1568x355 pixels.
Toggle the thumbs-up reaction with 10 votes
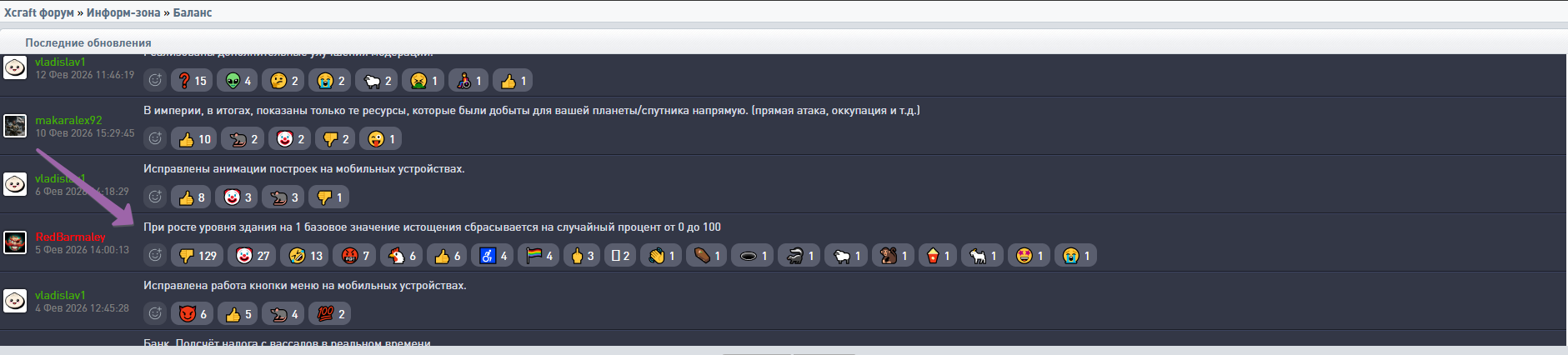(x=194, y=139)
